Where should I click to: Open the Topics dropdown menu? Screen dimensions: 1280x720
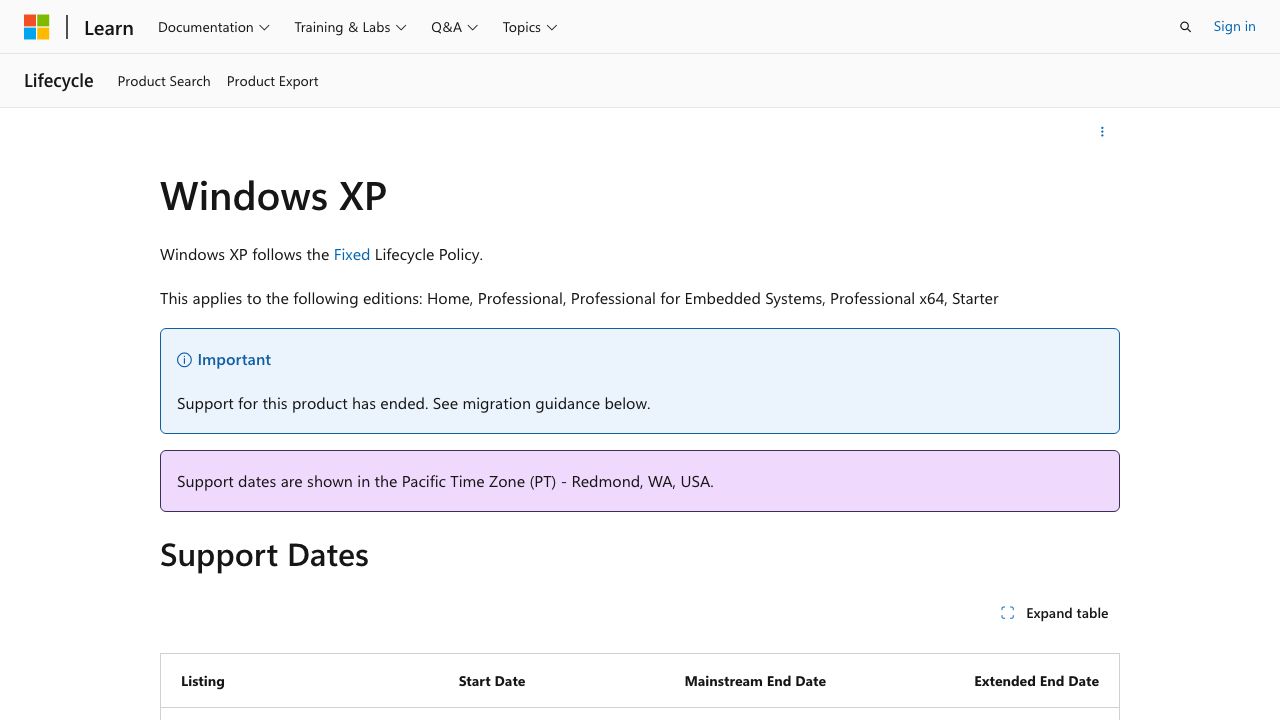(x=530, y=27)
